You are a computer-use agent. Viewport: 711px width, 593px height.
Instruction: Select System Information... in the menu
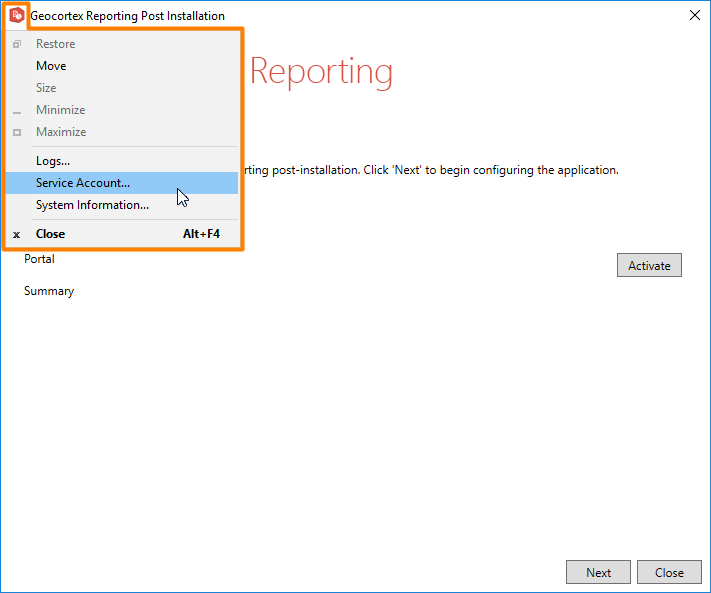click(x=92, y=205)
